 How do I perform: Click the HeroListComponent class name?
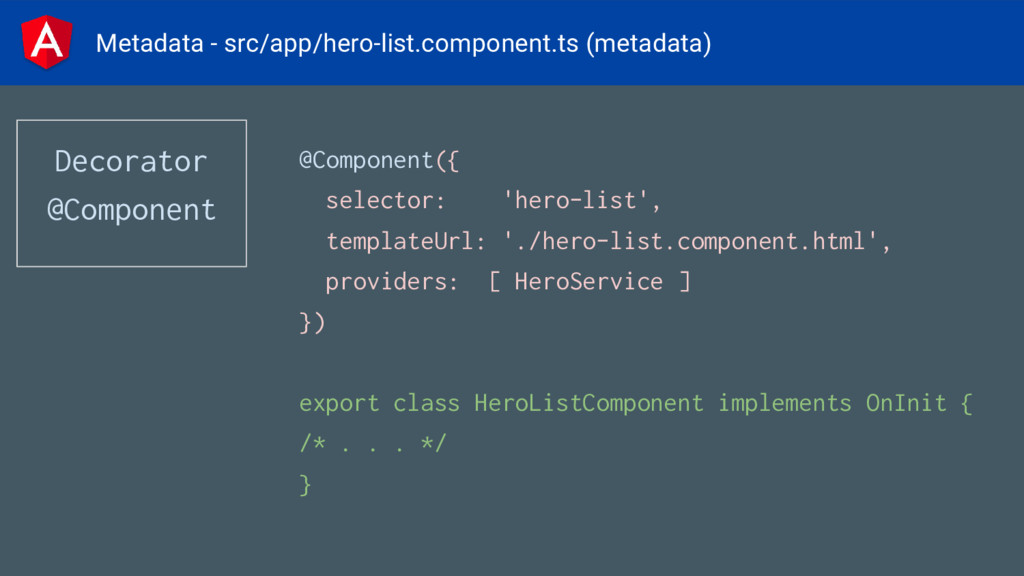588,404
